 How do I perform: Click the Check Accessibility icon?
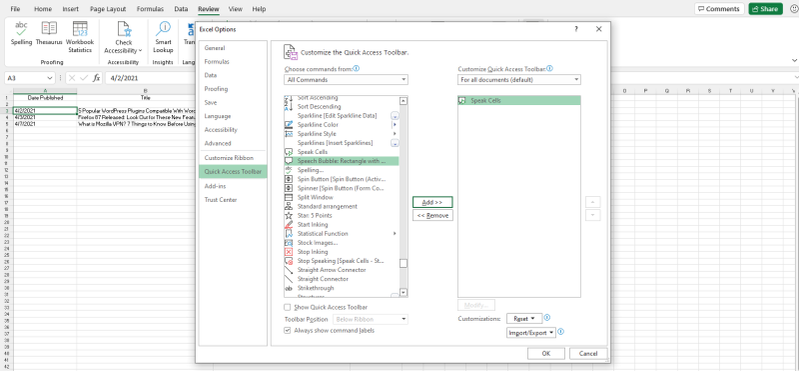pyautogui.click(x=124, y=29)
